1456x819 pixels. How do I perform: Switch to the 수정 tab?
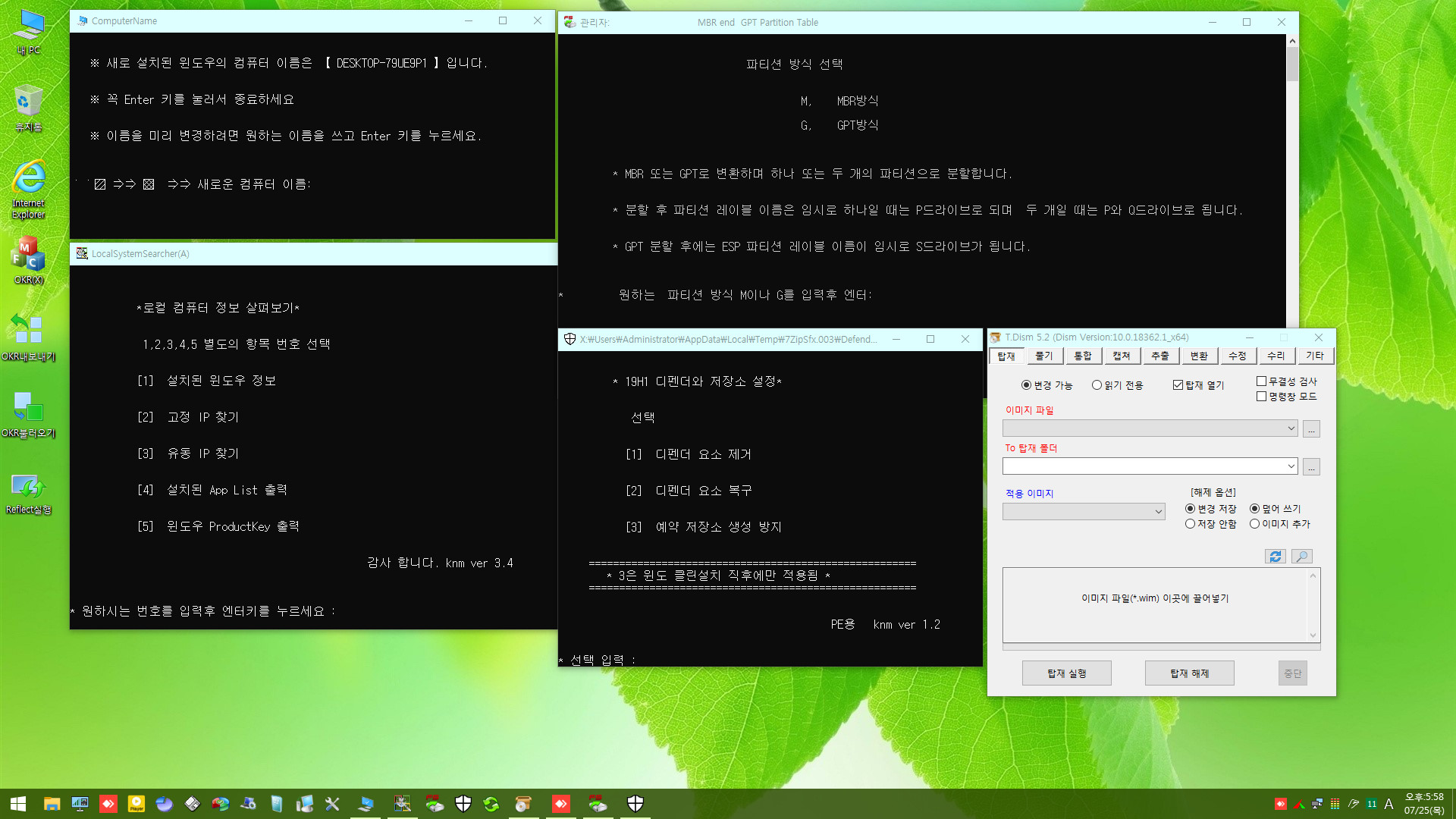(x=1238, y=356)
